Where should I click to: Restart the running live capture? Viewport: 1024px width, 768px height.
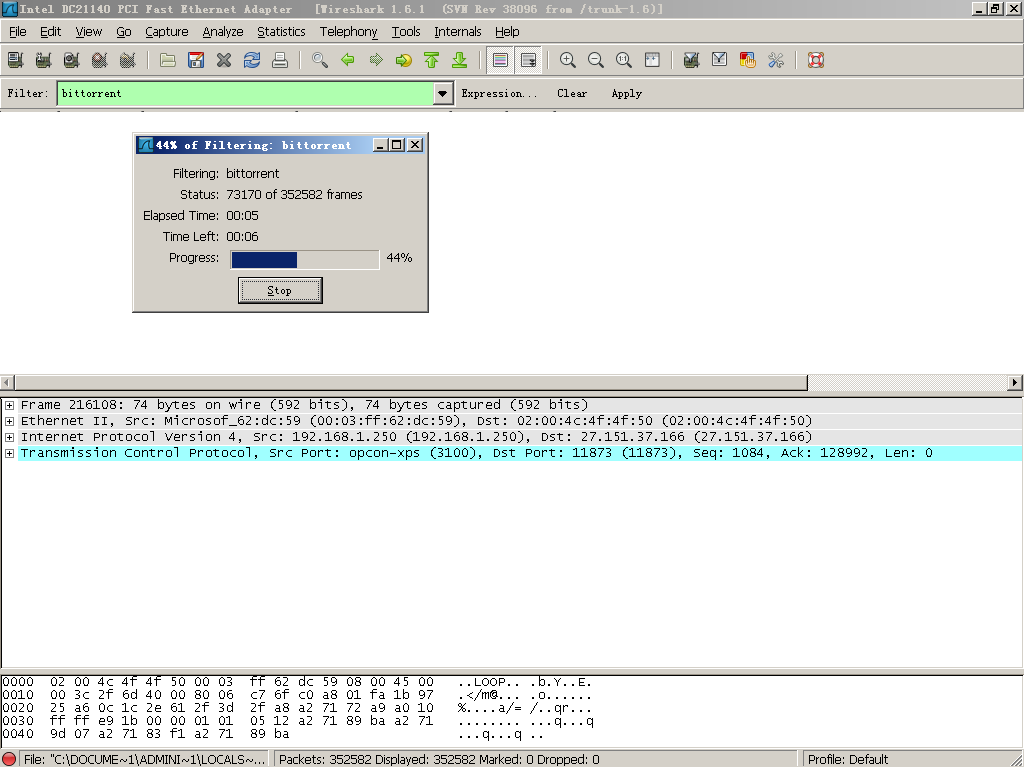click(x=128, y=60)
